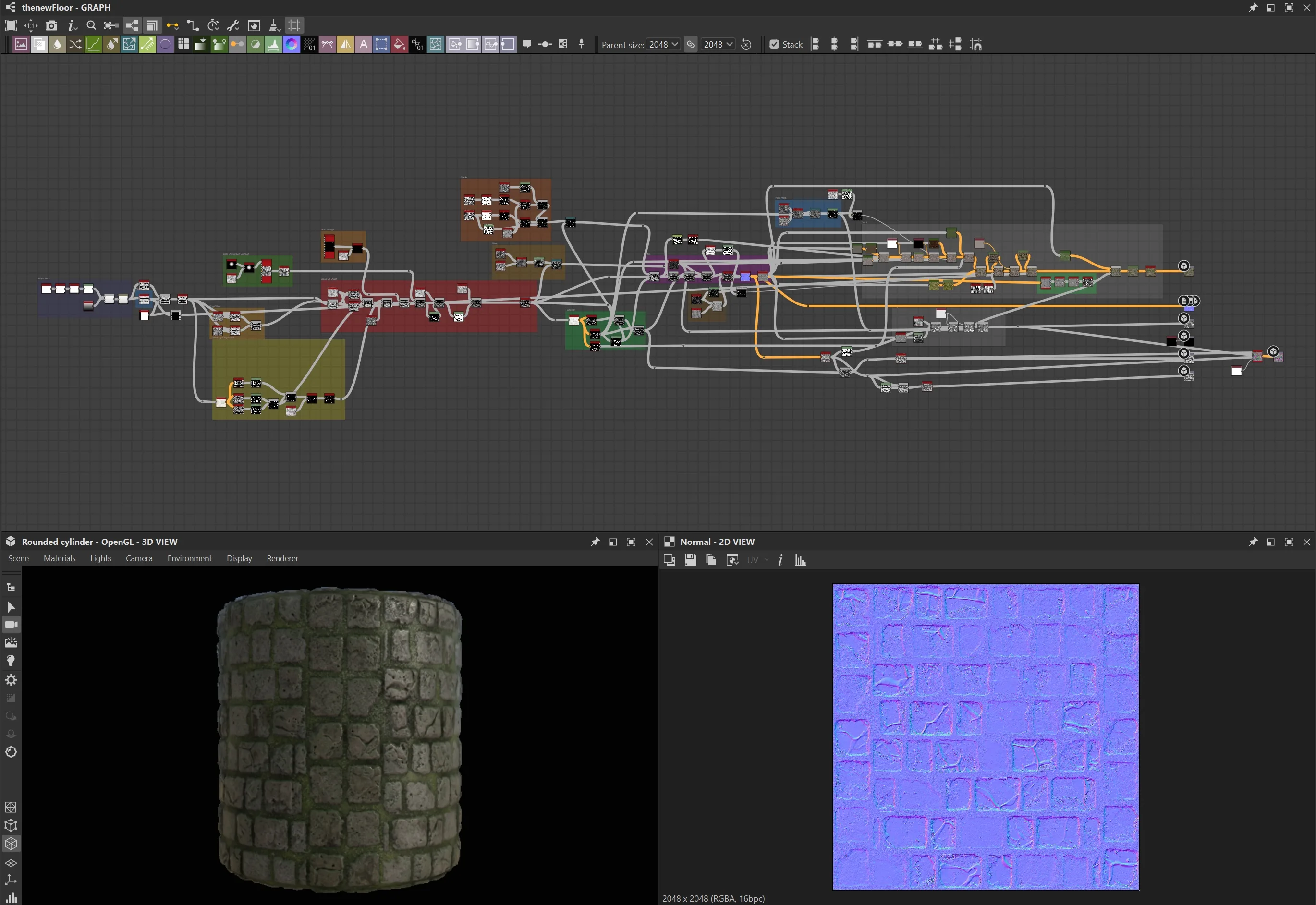Toggle wireframe display in 3D view
This screenshot has height=905, width=1316.
click(11, 808)
